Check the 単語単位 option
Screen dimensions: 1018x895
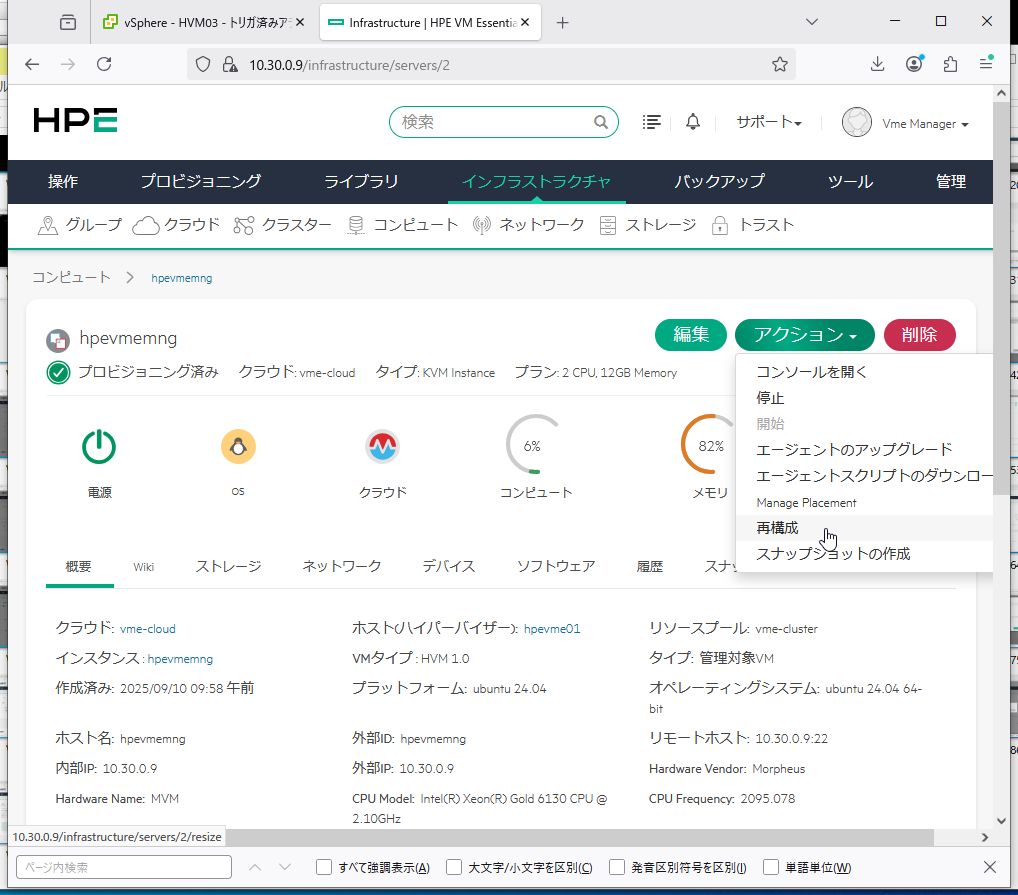click(771, 867)
